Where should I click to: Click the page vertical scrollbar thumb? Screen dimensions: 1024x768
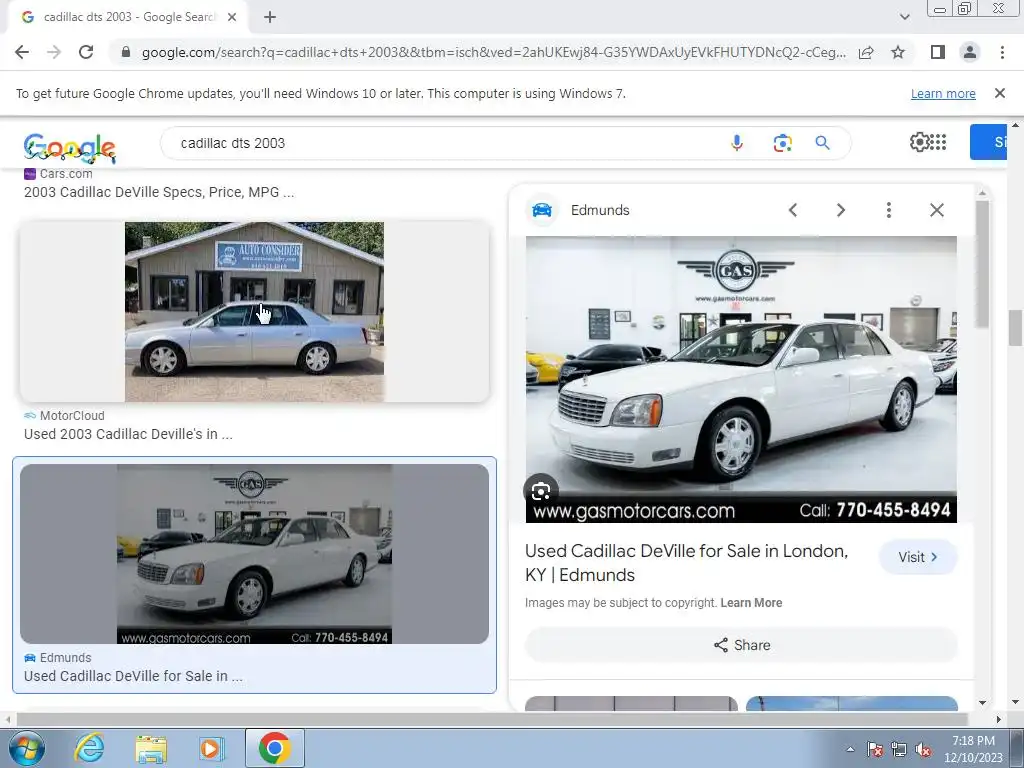click(1014, 328)
